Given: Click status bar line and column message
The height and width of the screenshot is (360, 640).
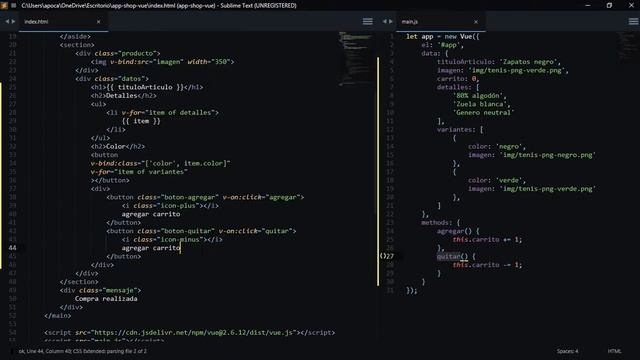Looking at the screenshot, I should click(82, 351).
